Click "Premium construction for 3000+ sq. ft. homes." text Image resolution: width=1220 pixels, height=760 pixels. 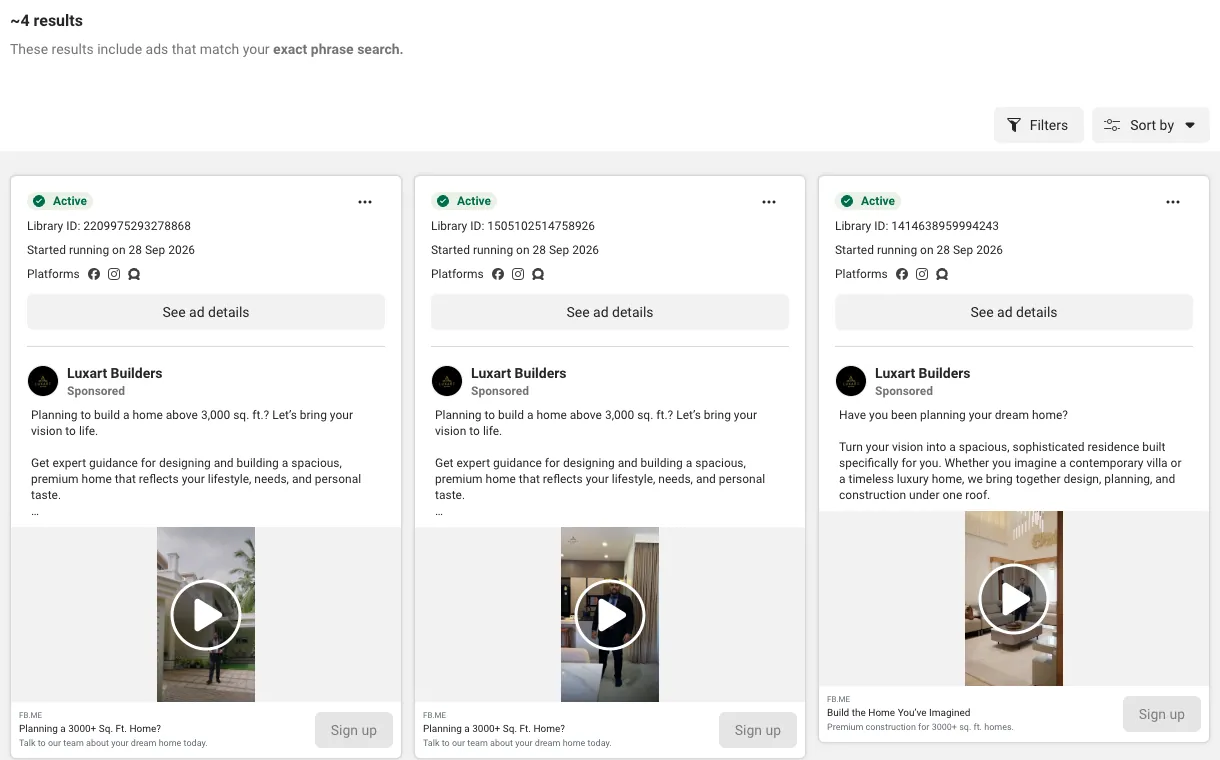920,727
